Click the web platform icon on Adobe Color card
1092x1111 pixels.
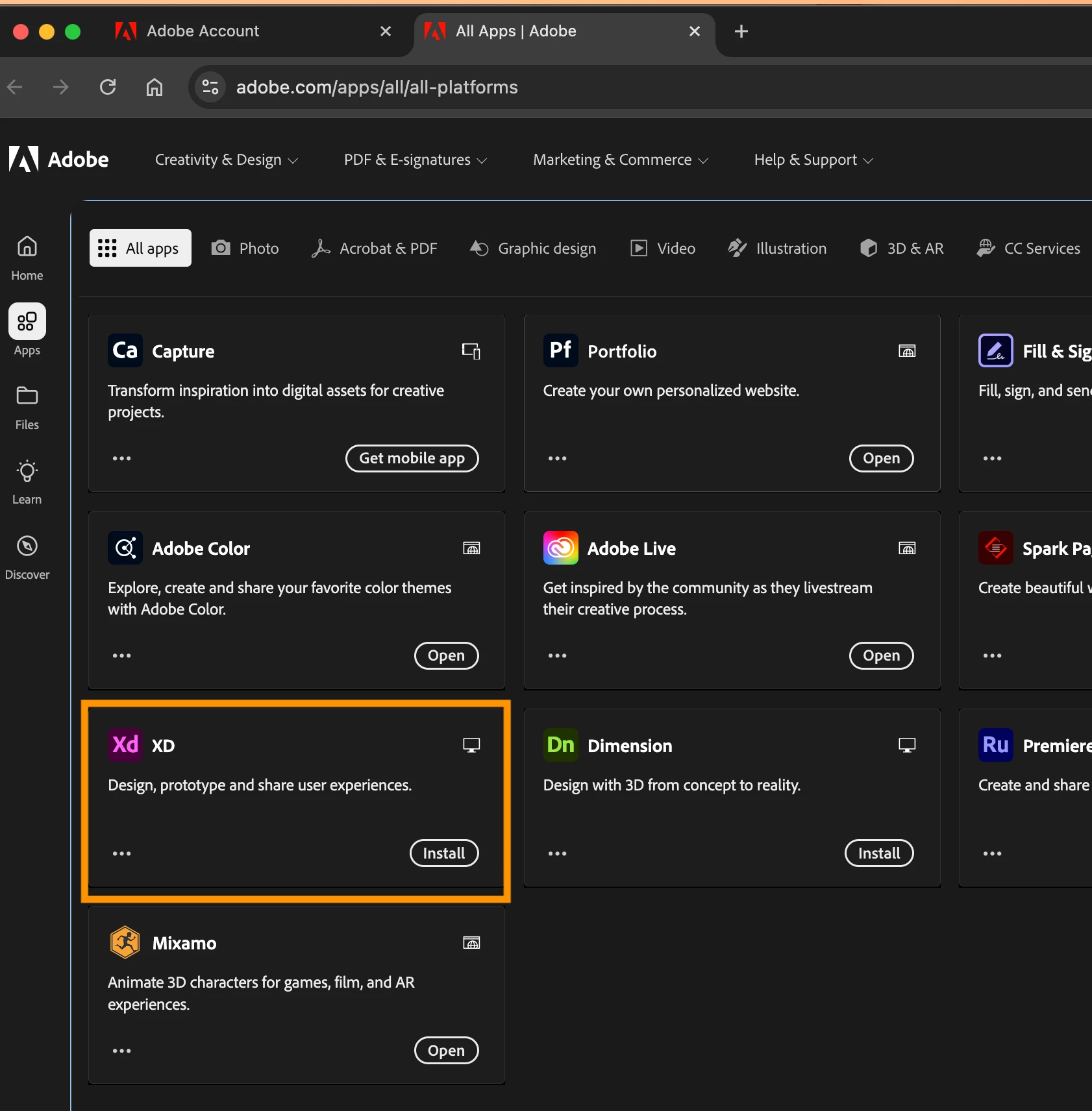pos(471,548)
